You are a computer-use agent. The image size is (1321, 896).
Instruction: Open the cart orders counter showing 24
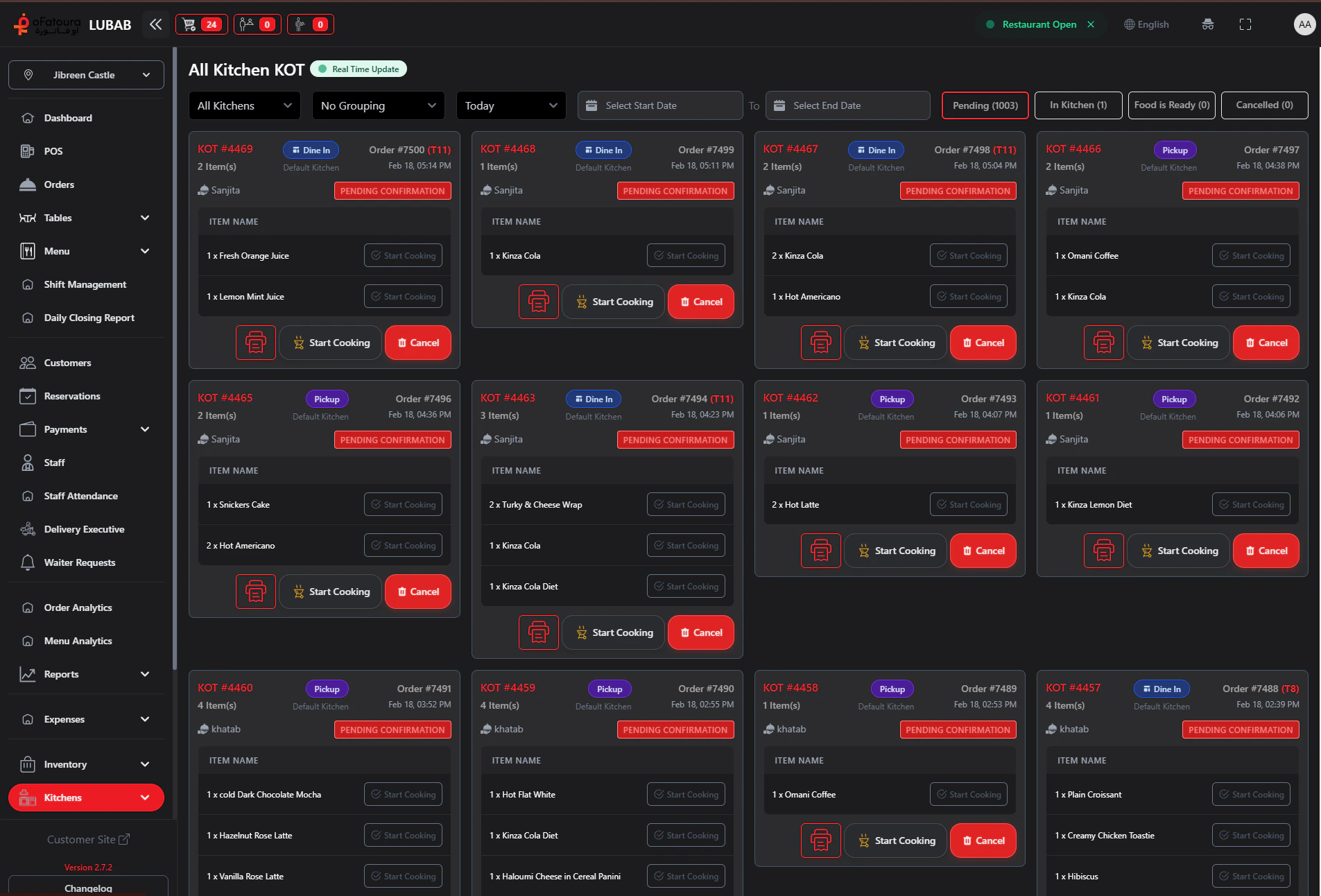[201, 25]
